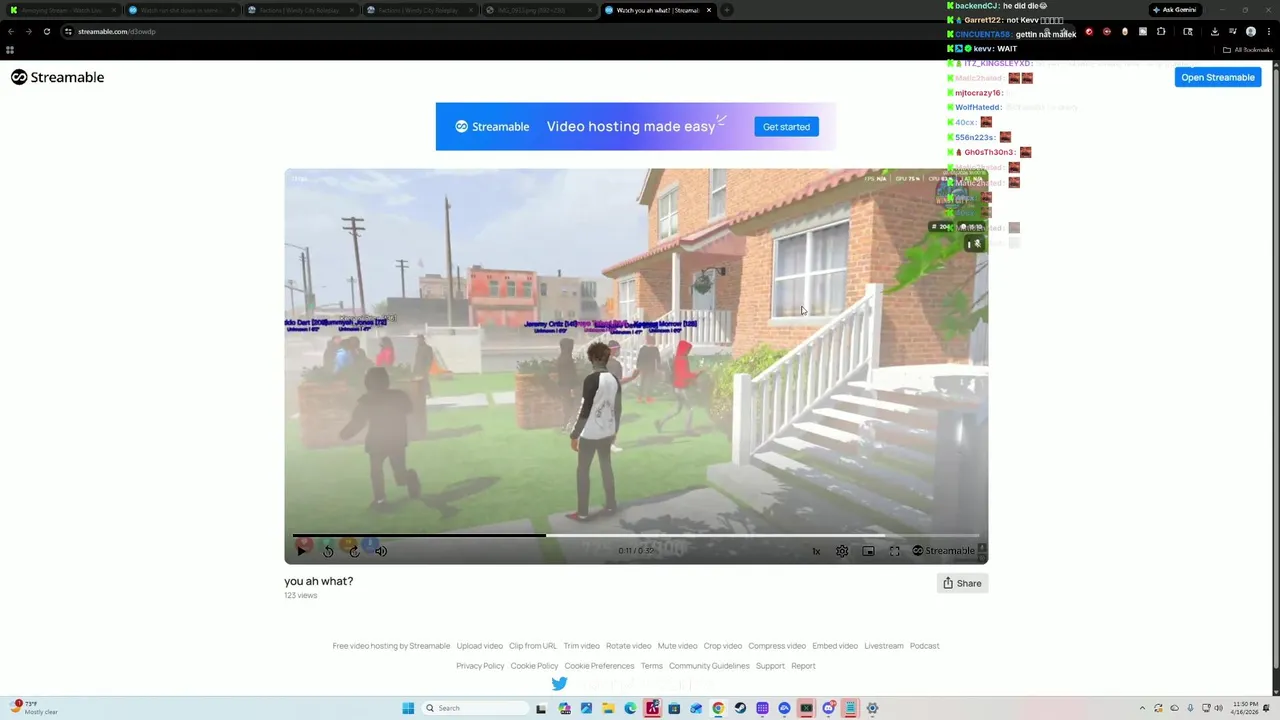1280x720 pixels.
Task: Seek on the video progress bar
Action: [636, 535]
